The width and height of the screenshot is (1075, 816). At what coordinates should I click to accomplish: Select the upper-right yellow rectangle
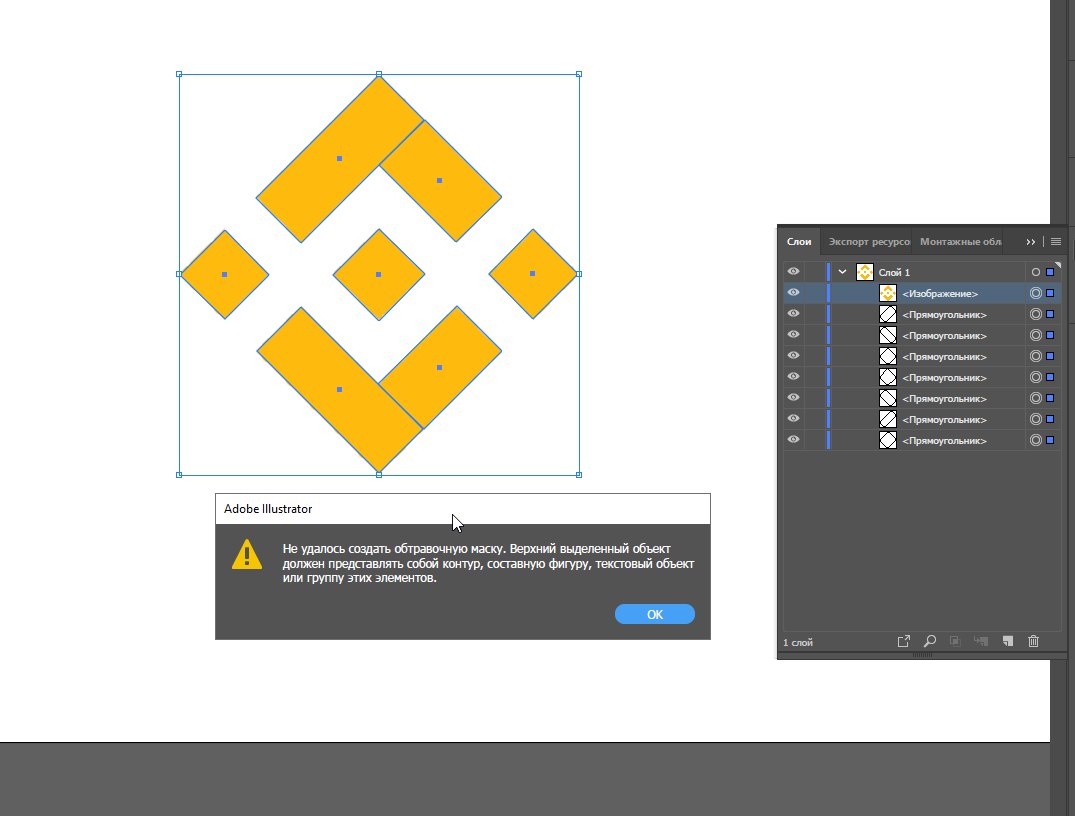(x=439, y=181)
